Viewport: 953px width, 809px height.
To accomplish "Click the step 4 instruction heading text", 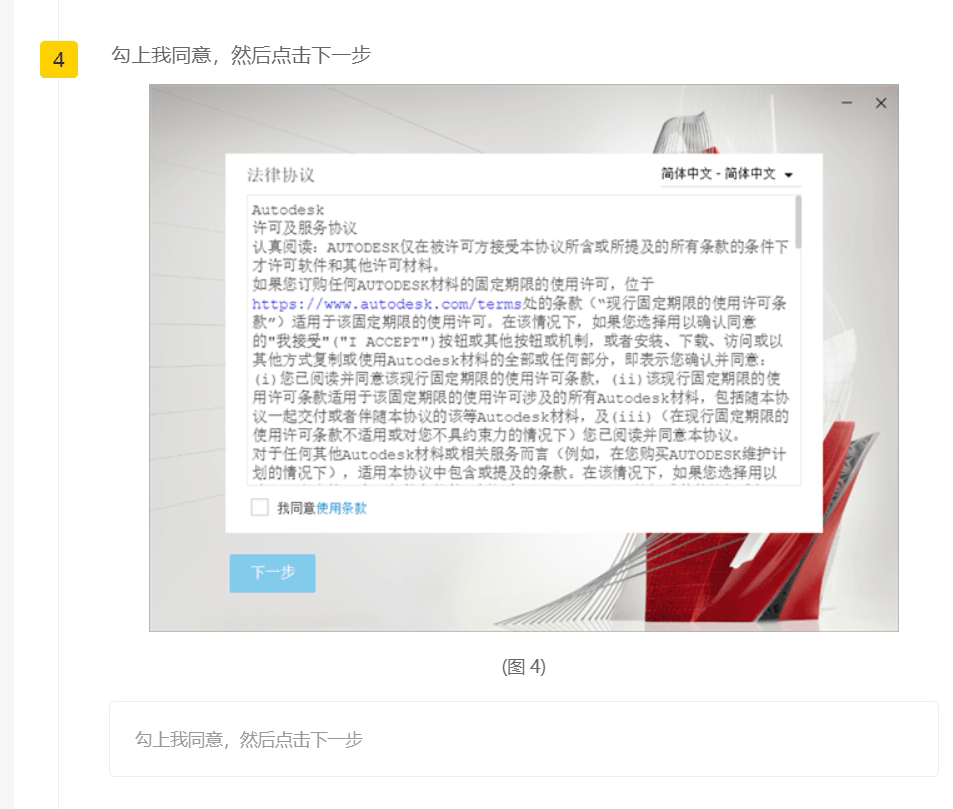I will (x=241, y=55).
